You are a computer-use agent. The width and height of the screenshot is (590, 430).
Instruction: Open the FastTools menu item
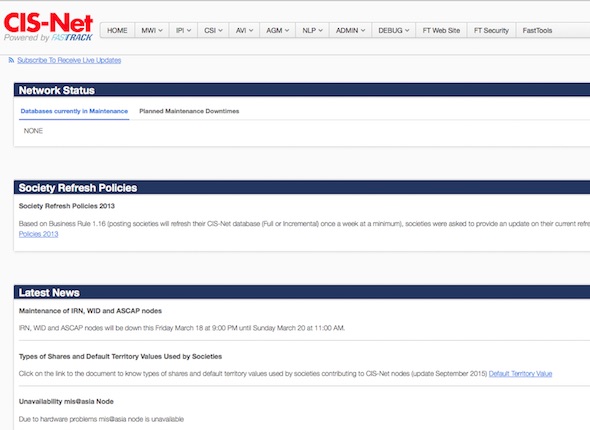pyautogui.click(x=537, y=30)
